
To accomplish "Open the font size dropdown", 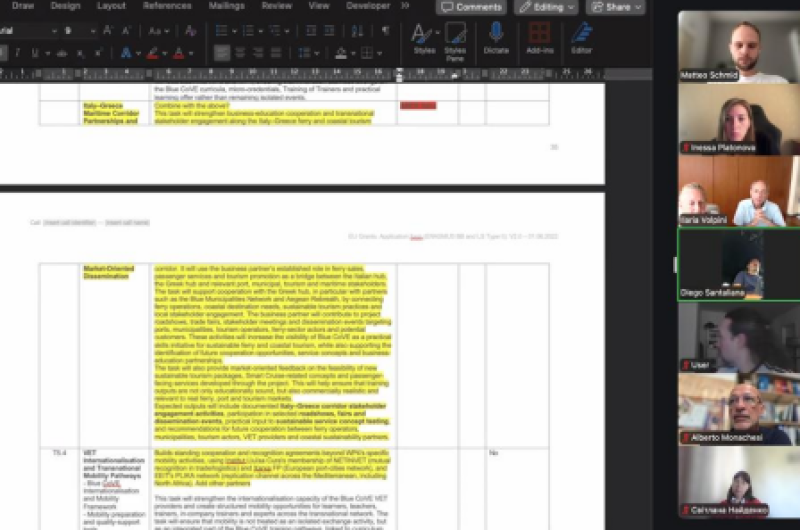I will tap(93, 31).
